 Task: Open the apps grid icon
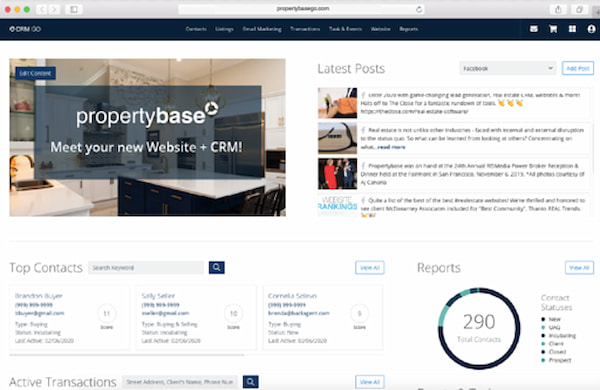[x=572, y=29]
